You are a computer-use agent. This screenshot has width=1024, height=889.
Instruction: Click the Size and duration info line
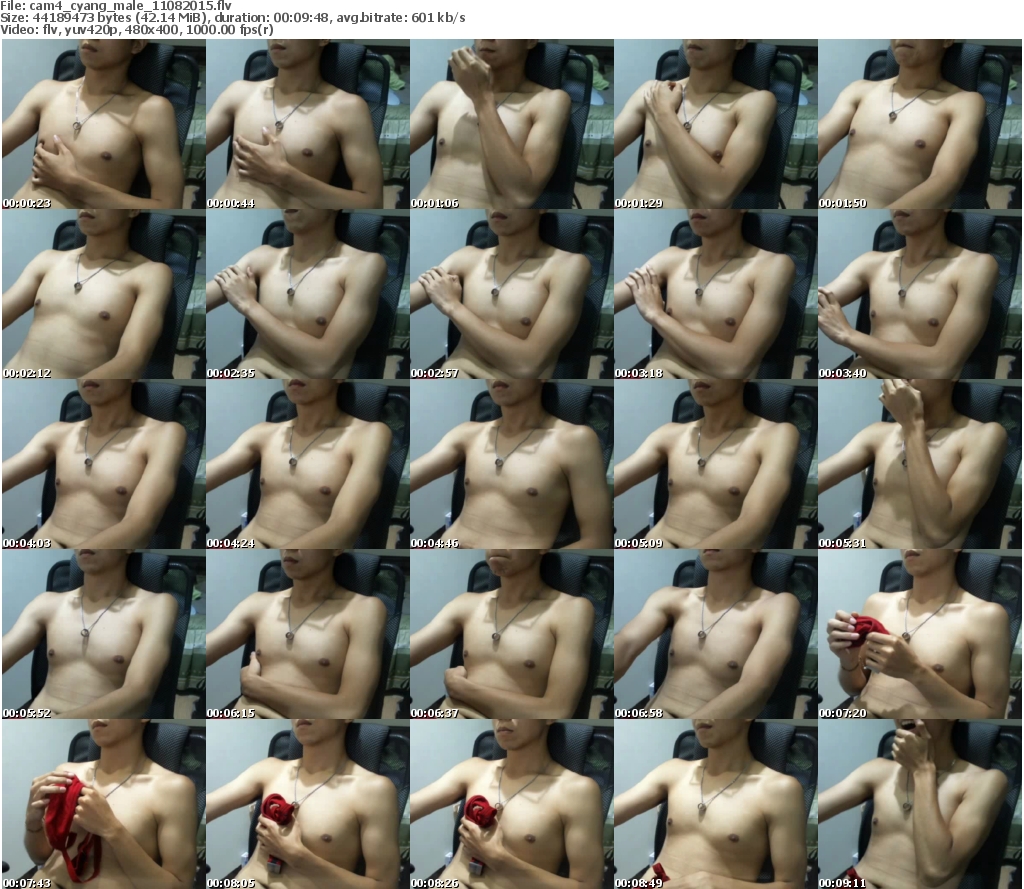232,18
